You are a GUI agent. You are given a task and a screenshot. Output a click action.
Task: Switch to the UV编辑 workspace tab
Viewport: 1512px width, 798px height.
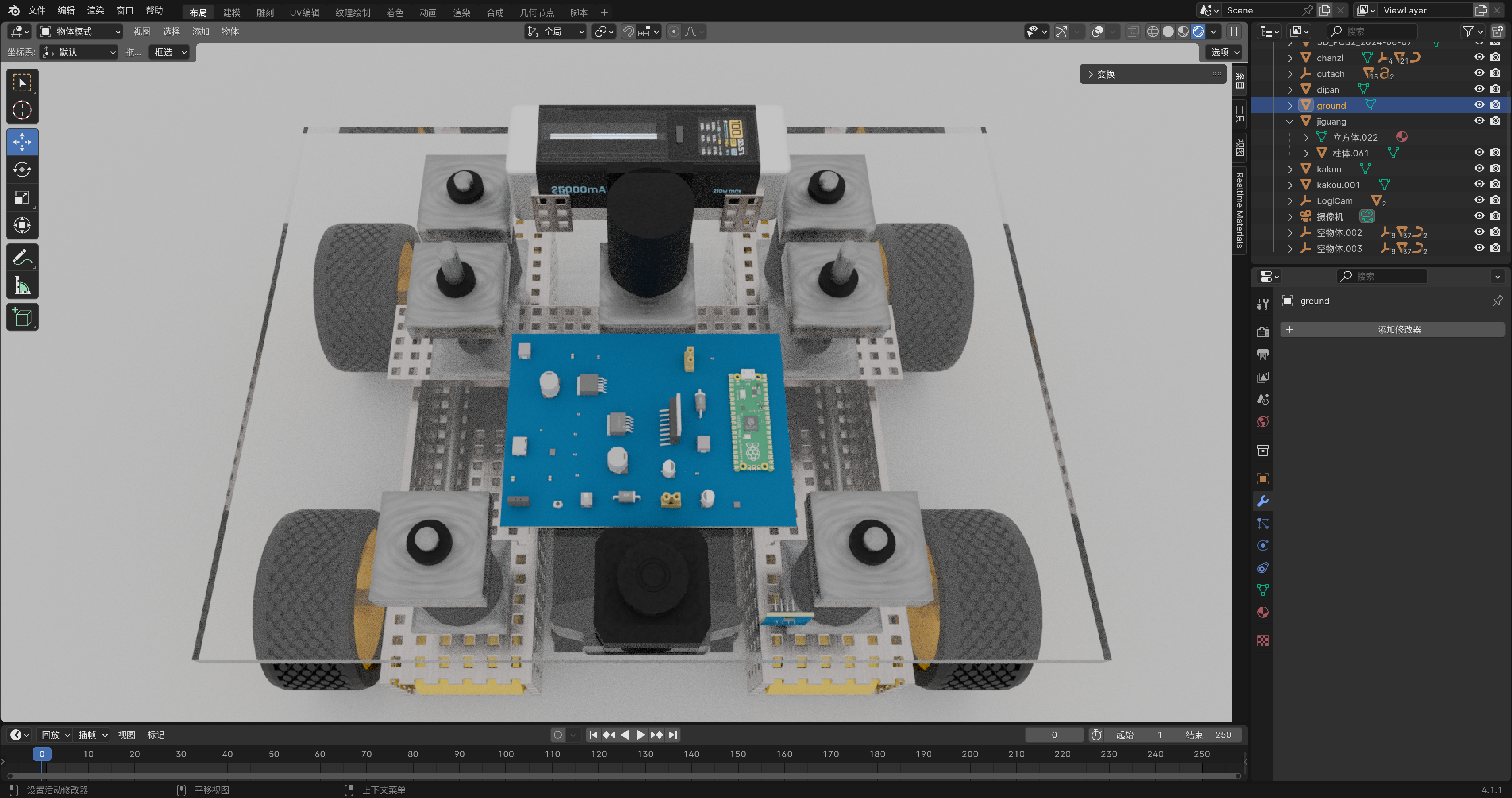click(304, 12)
